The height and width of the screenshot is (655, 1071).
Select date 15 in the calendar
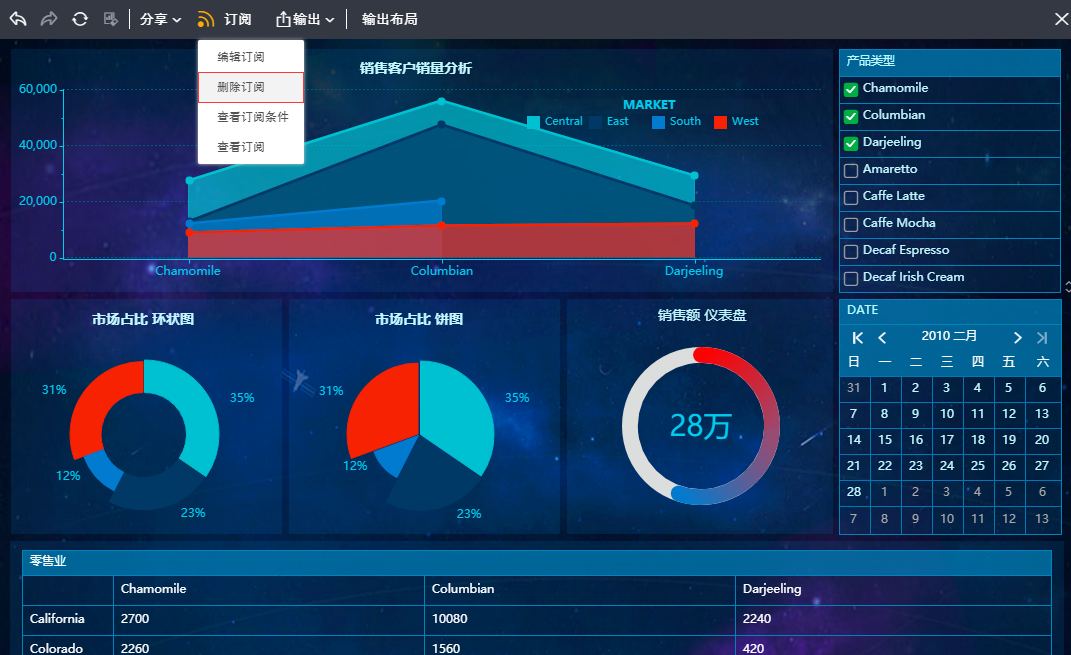click(x=884, y=439)
